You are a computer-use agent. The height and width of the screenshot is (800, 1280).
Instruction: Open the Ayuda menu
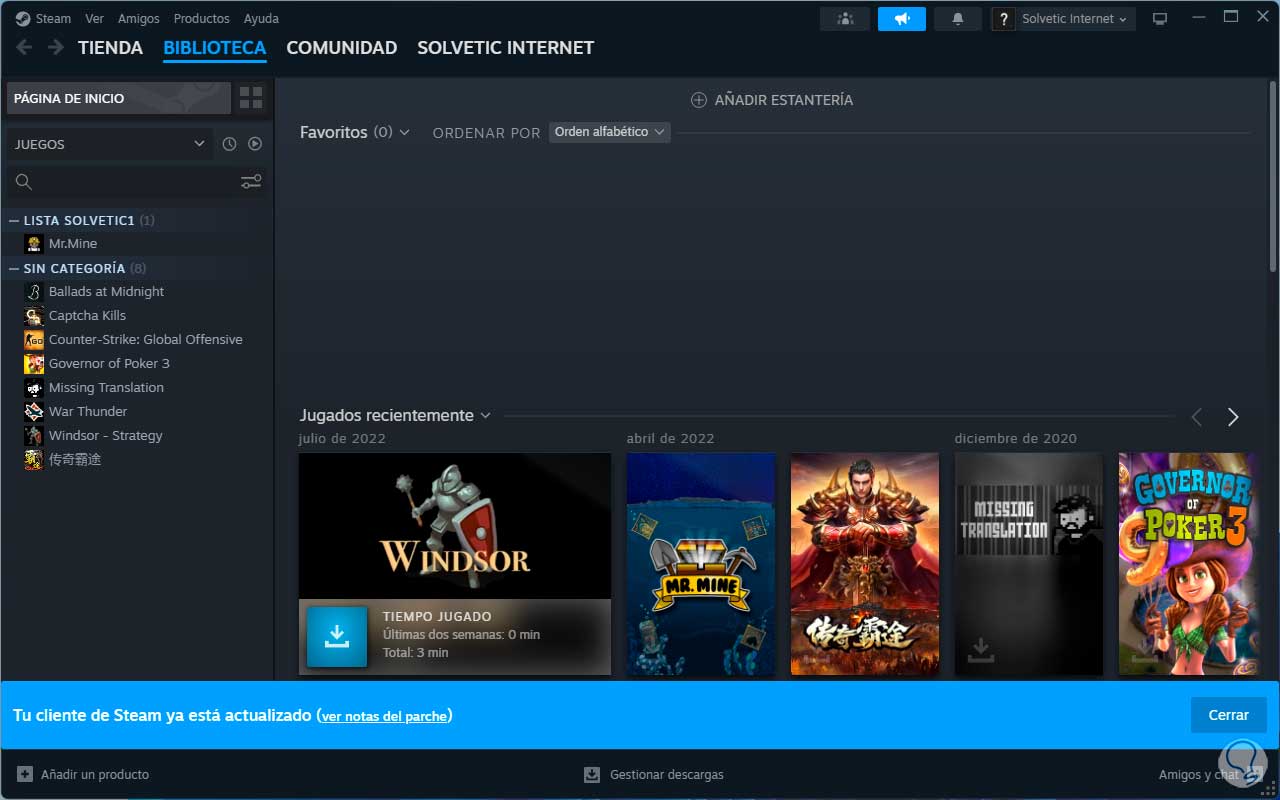261,18
